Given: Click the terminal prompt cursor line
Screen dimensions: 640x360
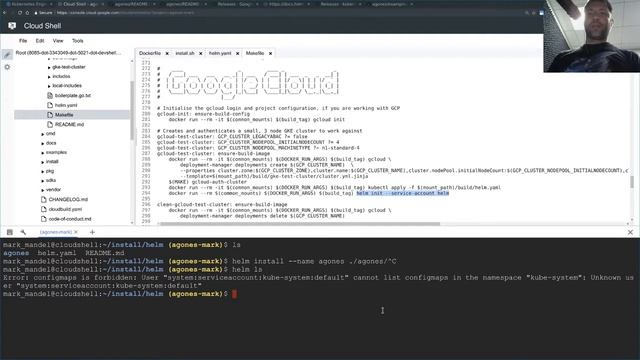Looking at the screenshot, I should pyautogui.click(x=120, y=294).
